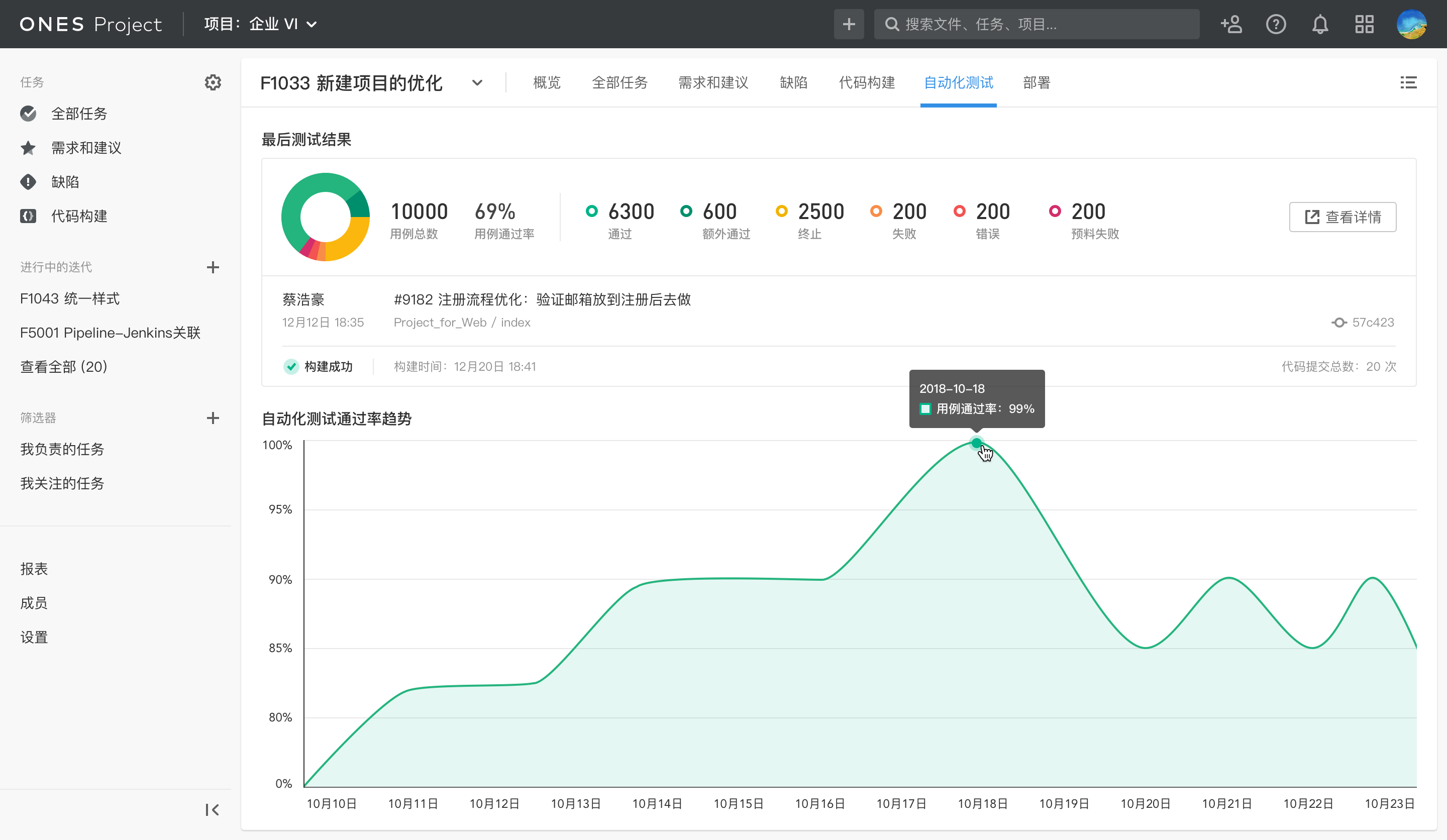This screenshot has width=1447, height=840.
Task: Open the apps grid icon
Action: click(1364, 24)
